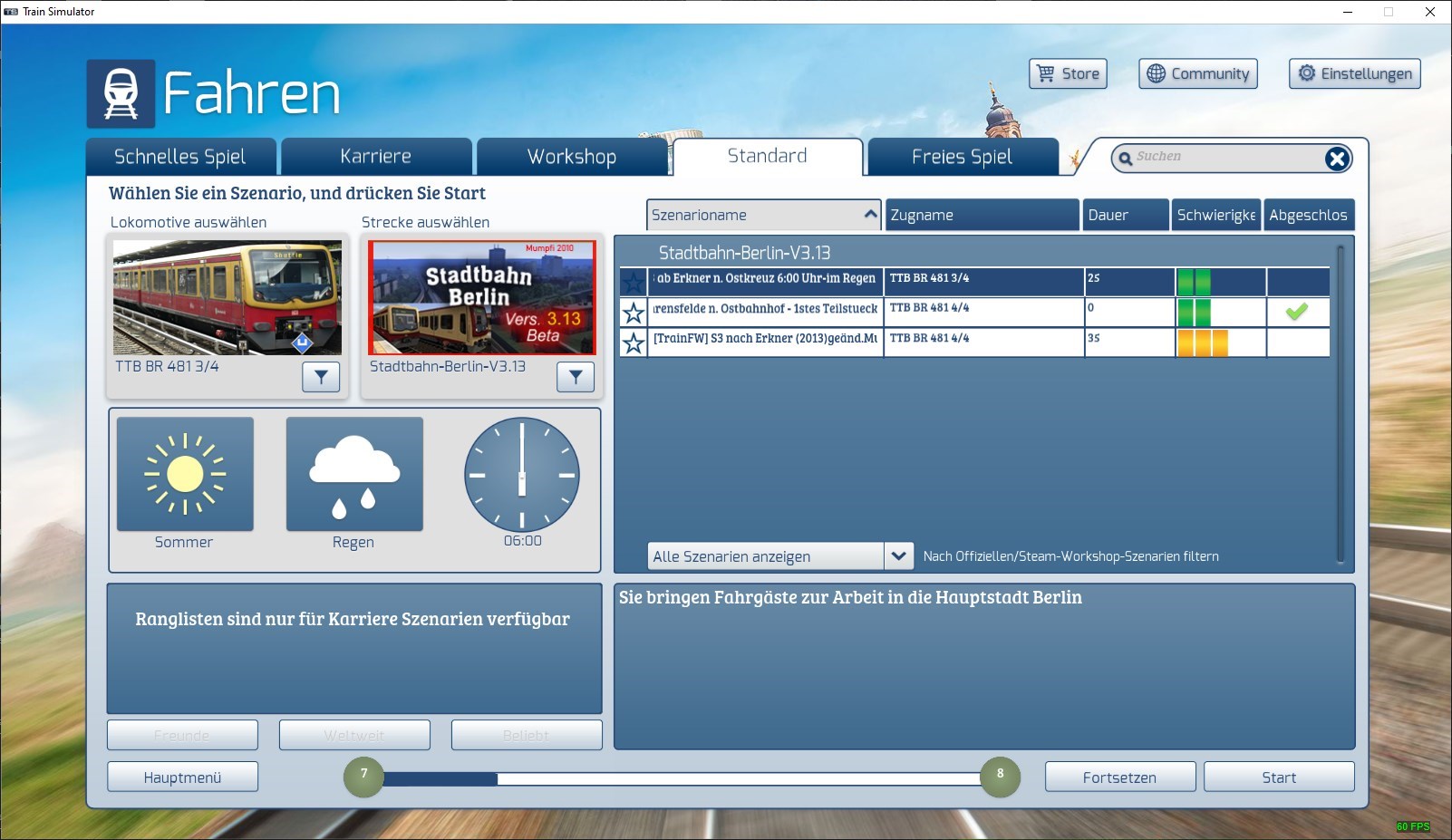Close the Train Simulator window
The width and height of the screenshot is (1452, 840).
click(1430, 12)
